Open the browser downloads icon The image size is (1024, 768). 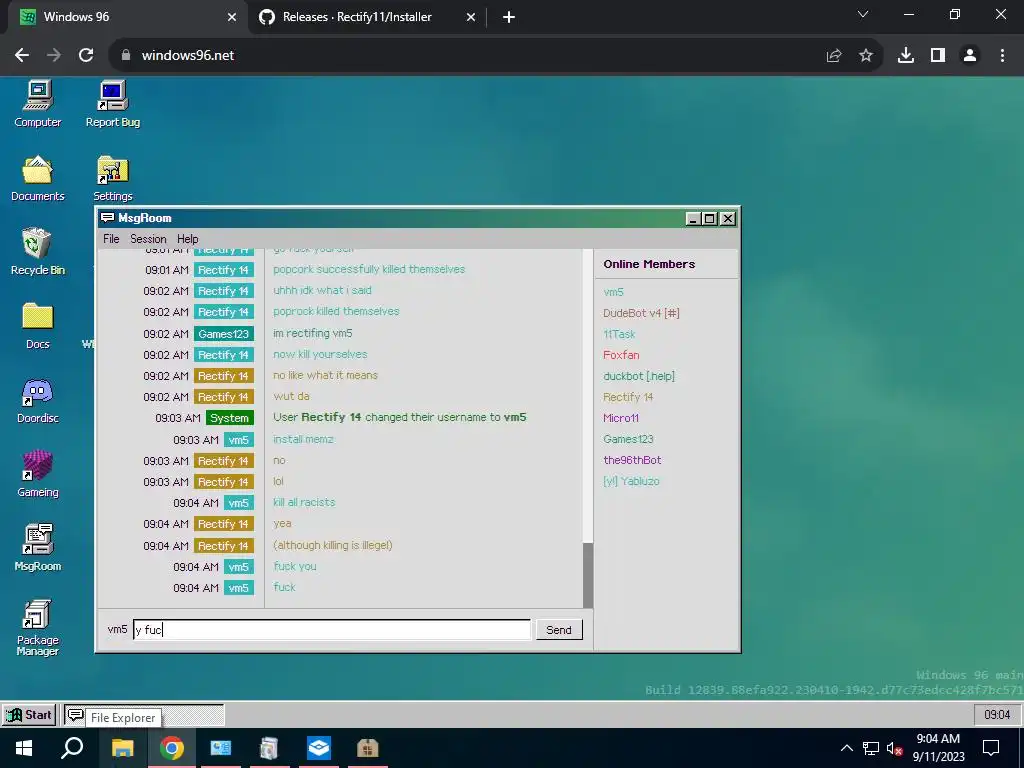[906, 56]
